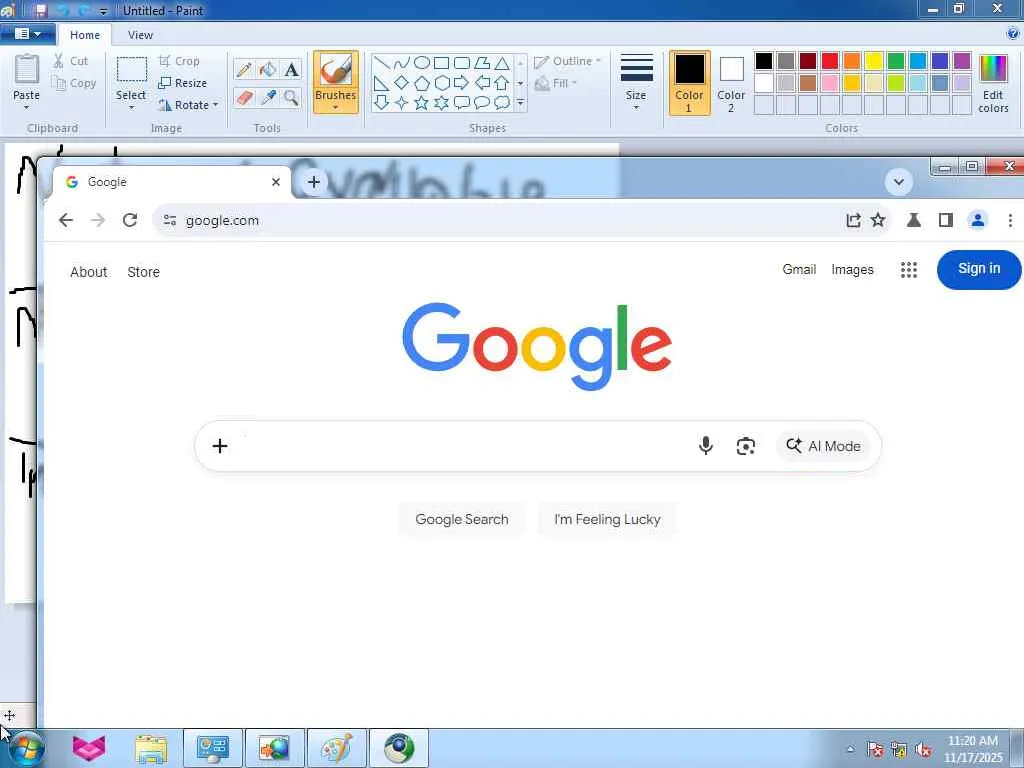Open the shape Fill dropdown
Screen dimensions: 1024x768
[556, 84]
